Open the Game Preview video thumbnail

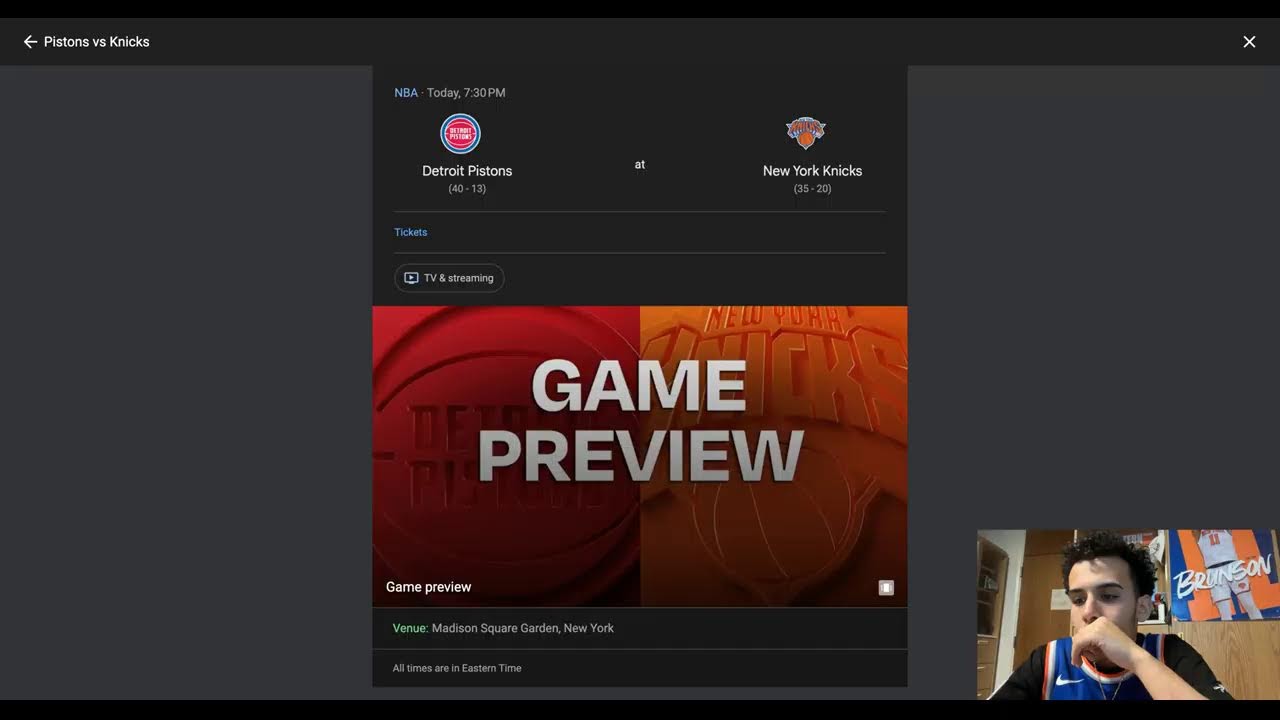point(640,456)
